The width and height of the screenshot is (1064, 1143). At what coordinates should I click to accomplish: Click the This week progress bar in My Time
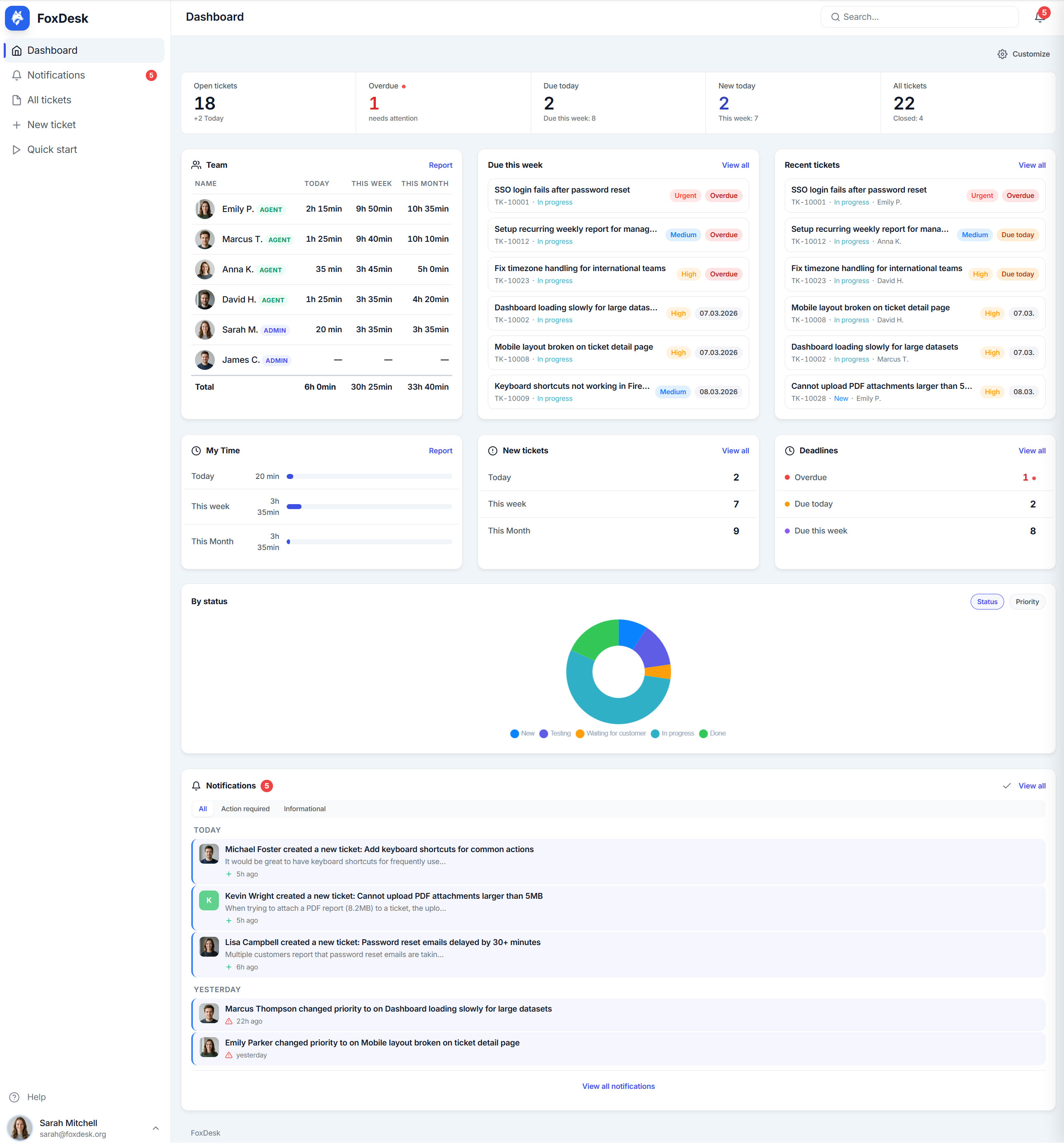[370, 507]
